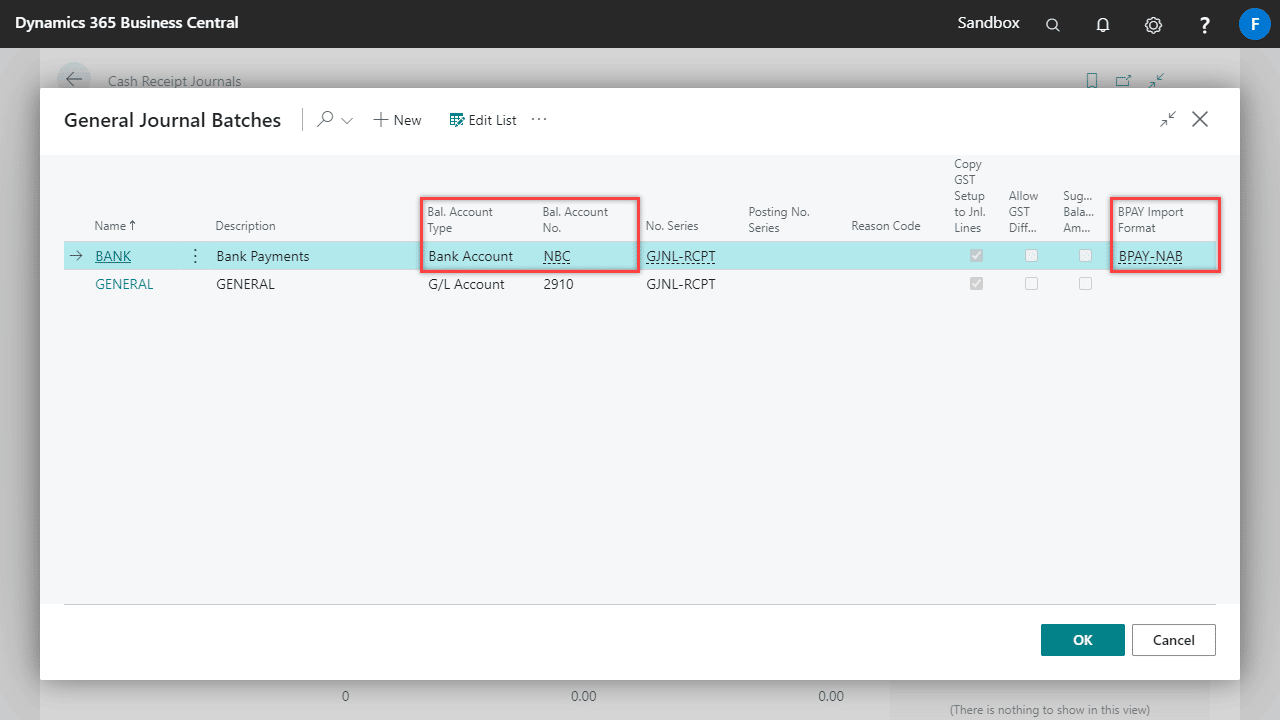Click the bookmark icon in Cash Receipt Journals page
Screen dimensions: 1280x720
point(1092,81)
